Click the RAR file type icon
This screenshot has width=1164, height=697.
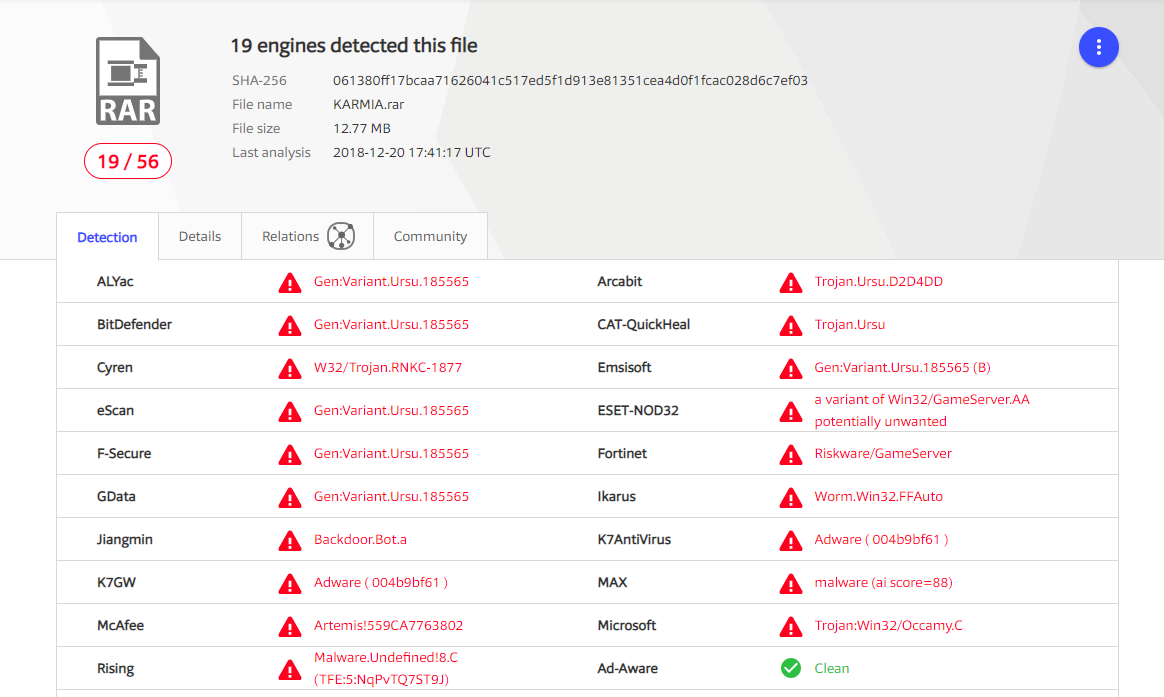tap(128, 81)
